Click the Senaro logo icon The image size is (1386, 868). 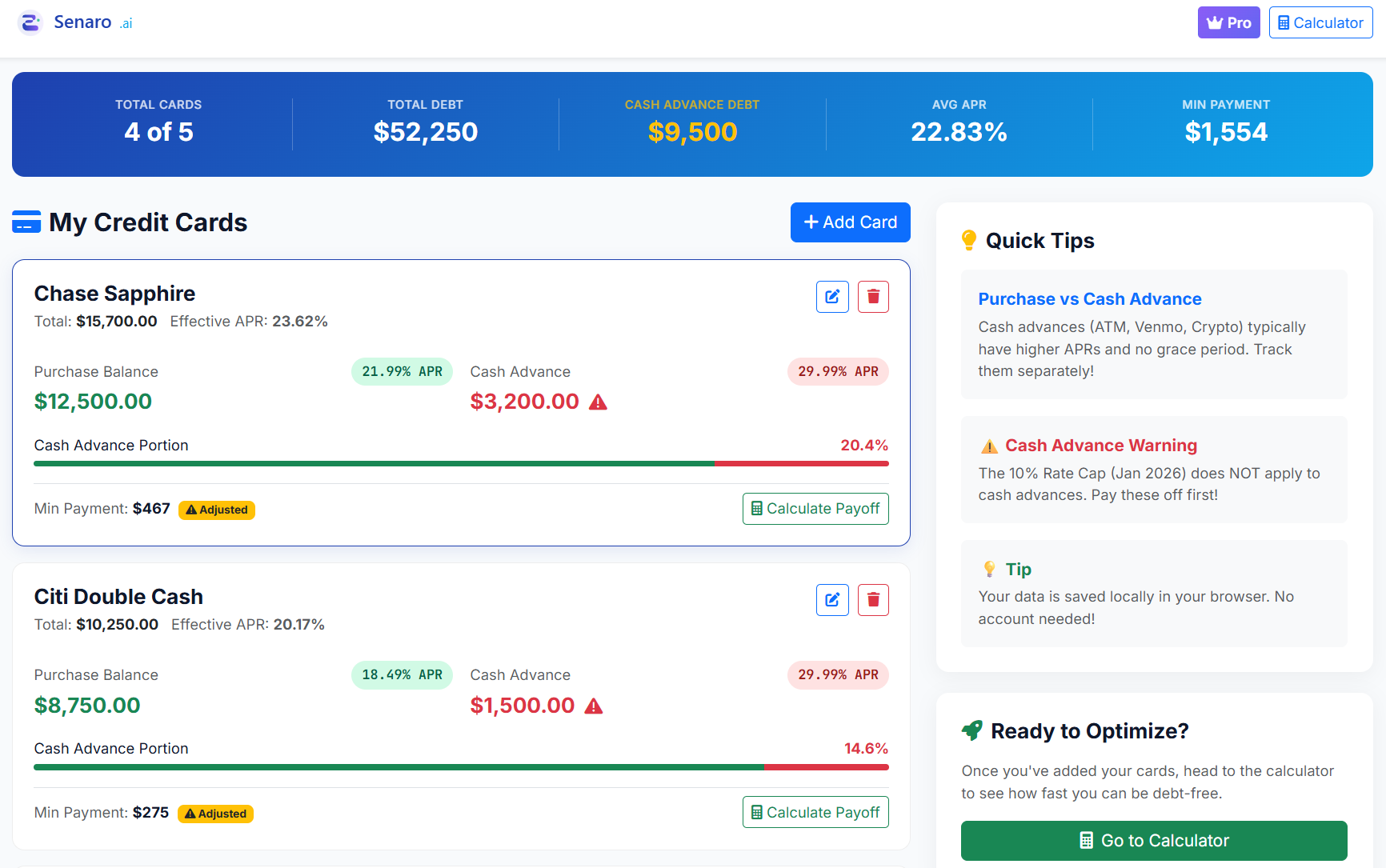30,22
